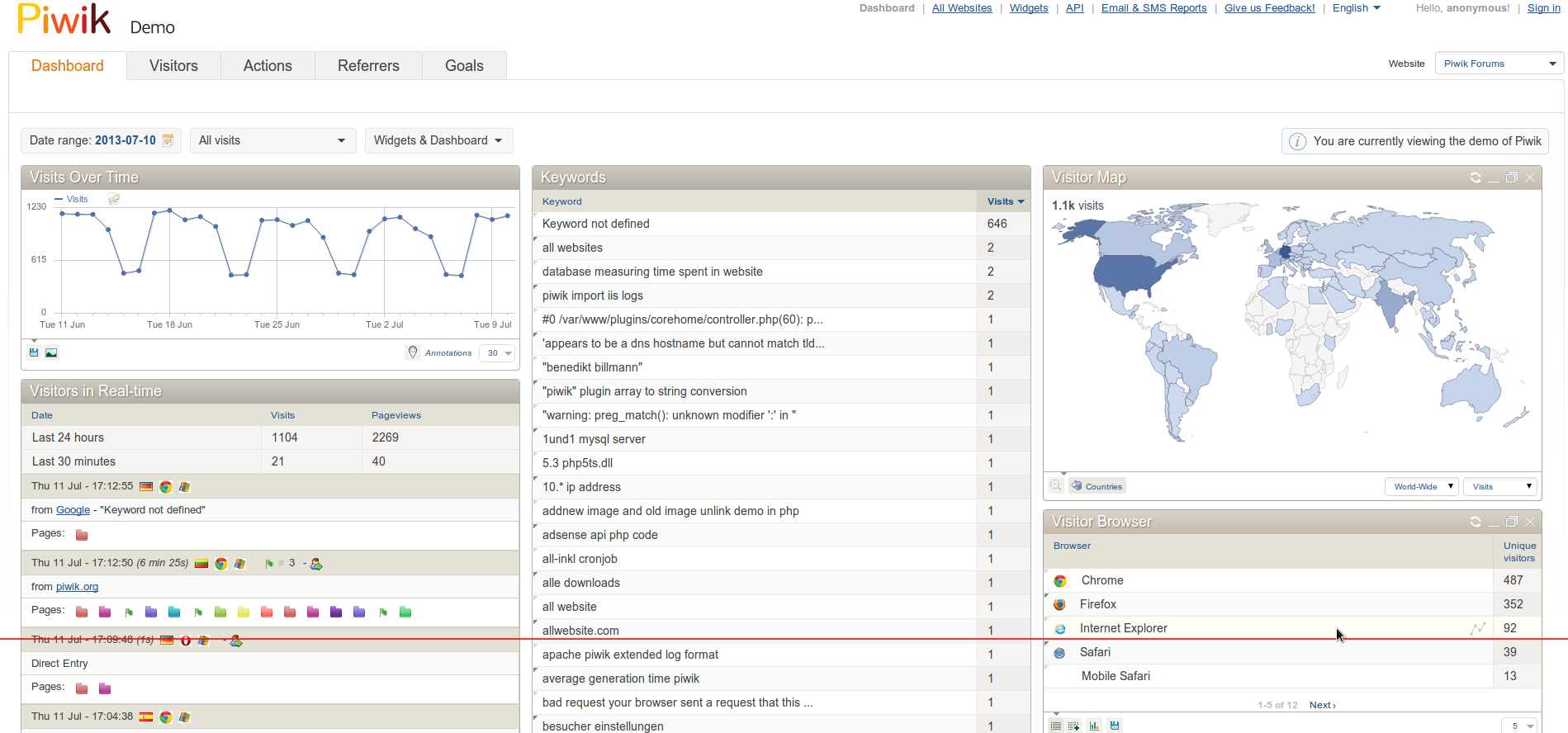
Task: Refresh the Visitor Map widget
Action: (x=1476, y=177)
